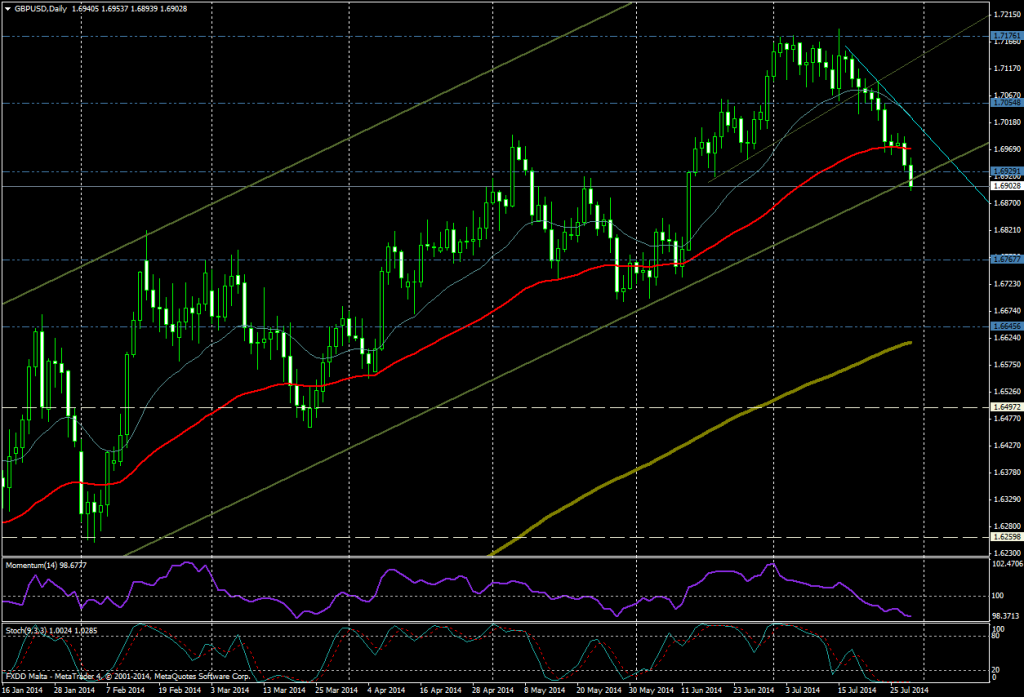
Task: Select the 1.71761 horizontal level price tag
Action: point(1005,36)
